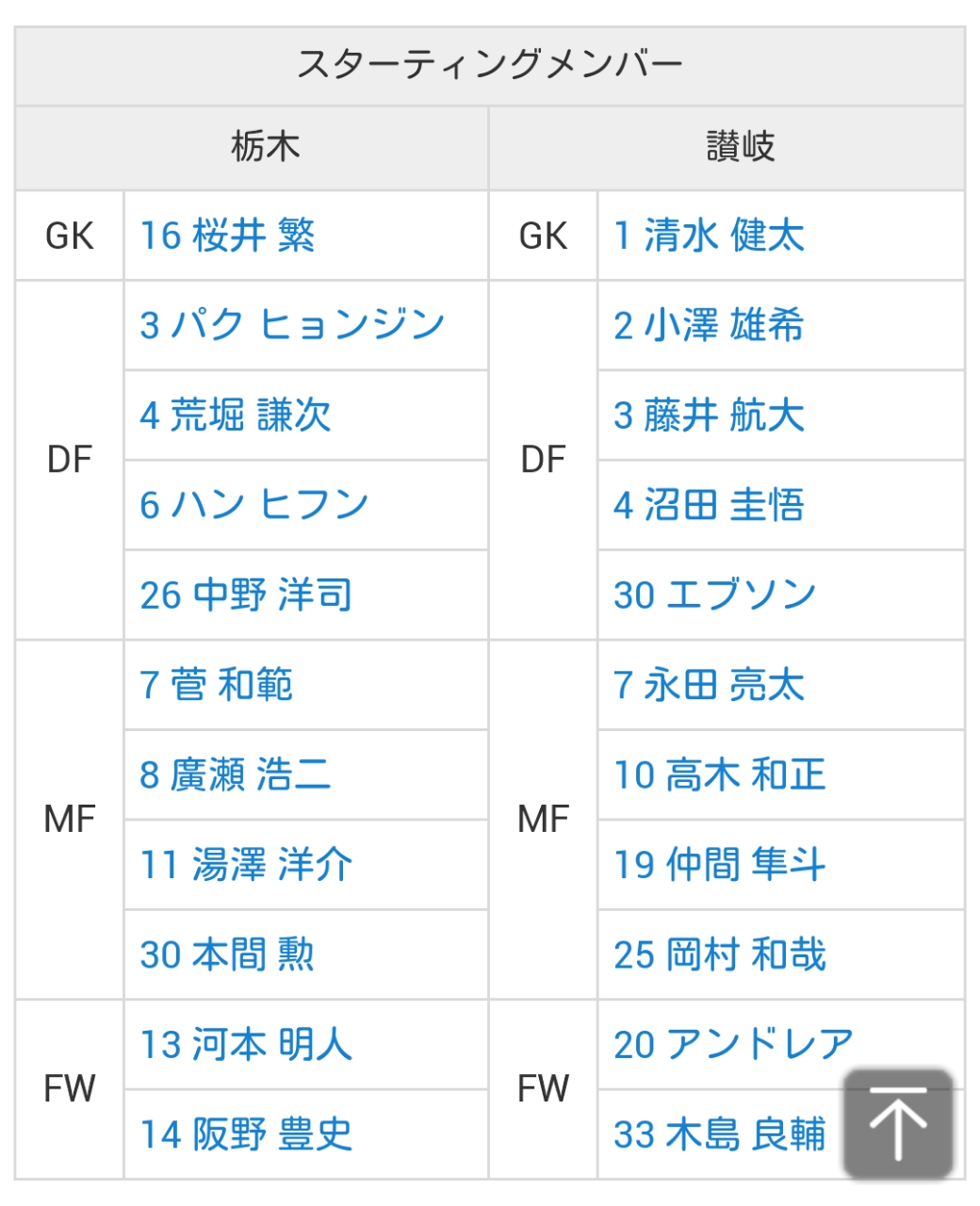Open player link 16 桜井 繁
This screenshot has height=1206, width=980.
tap(227, 236)
